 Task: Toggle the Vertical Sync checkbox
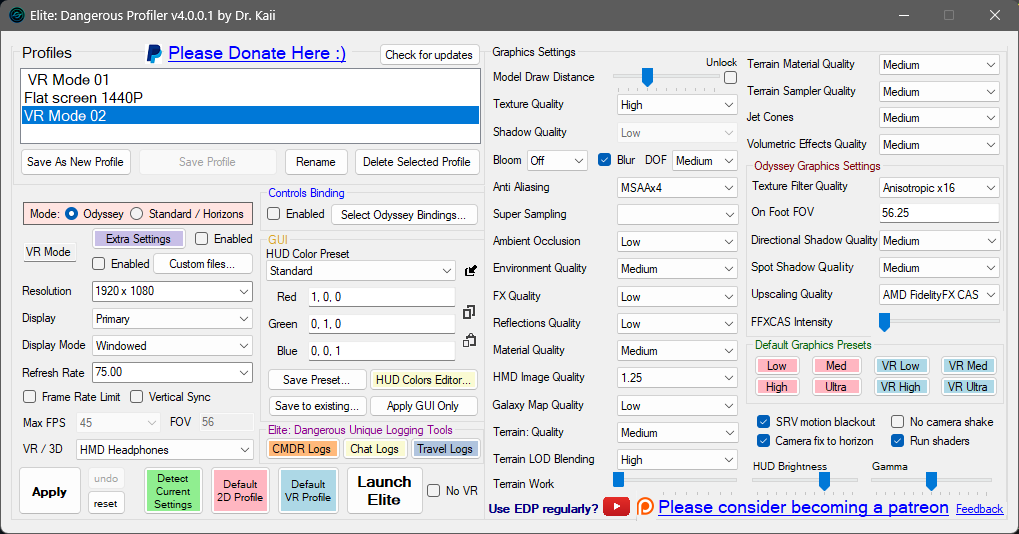(136, 396)
